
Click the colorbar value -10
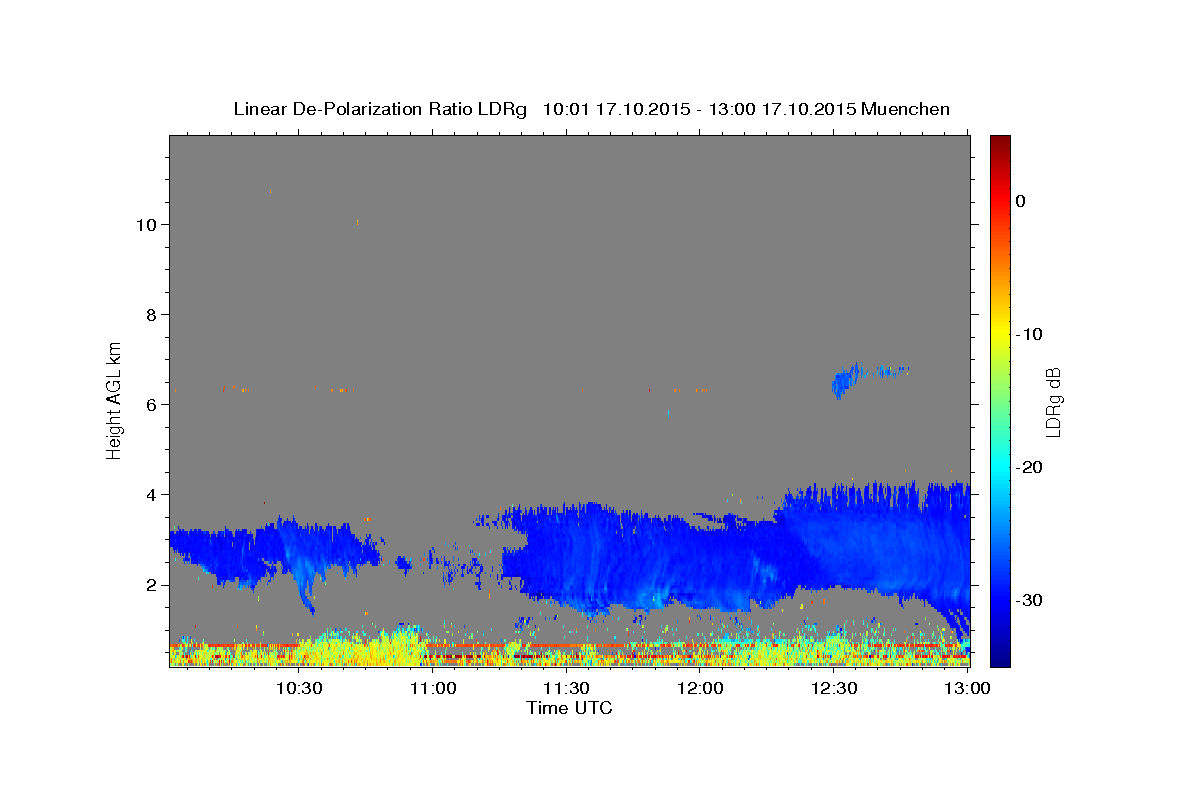tap(1030, 334)
